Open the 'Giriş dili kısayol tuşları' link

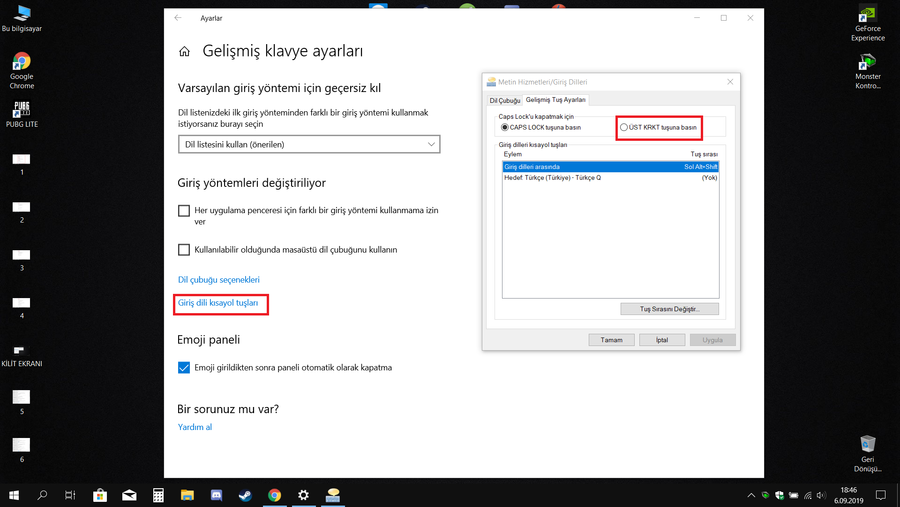click(x=218, y=303)
